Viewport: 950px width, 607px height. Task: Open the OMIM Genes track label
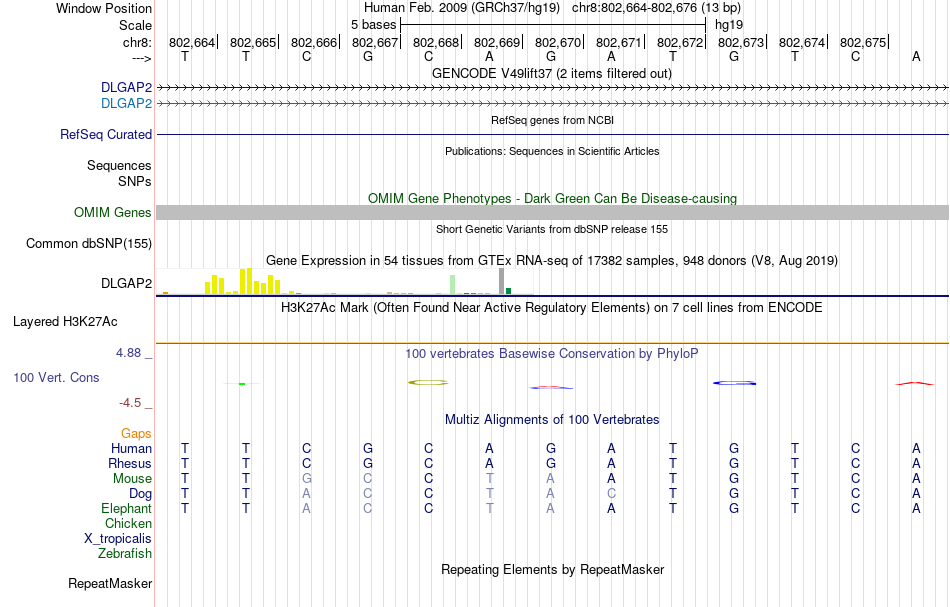112,213
